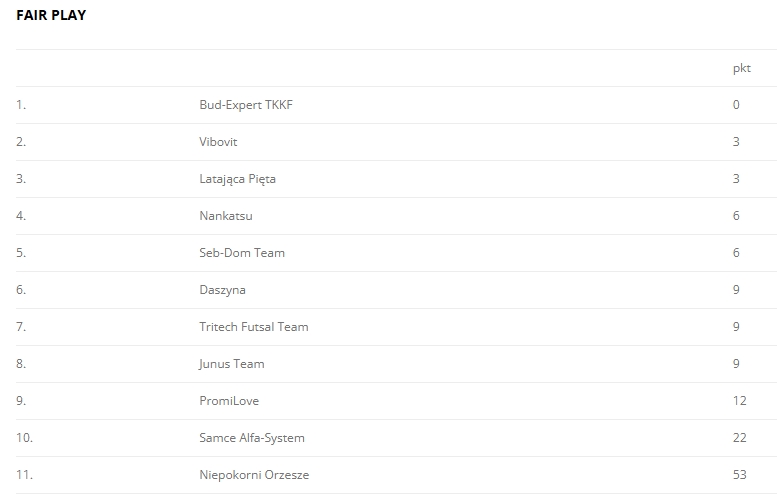777x498 pixels.
Task: Select team name Bud-Expert TKKF
Action: click(246, 105)
